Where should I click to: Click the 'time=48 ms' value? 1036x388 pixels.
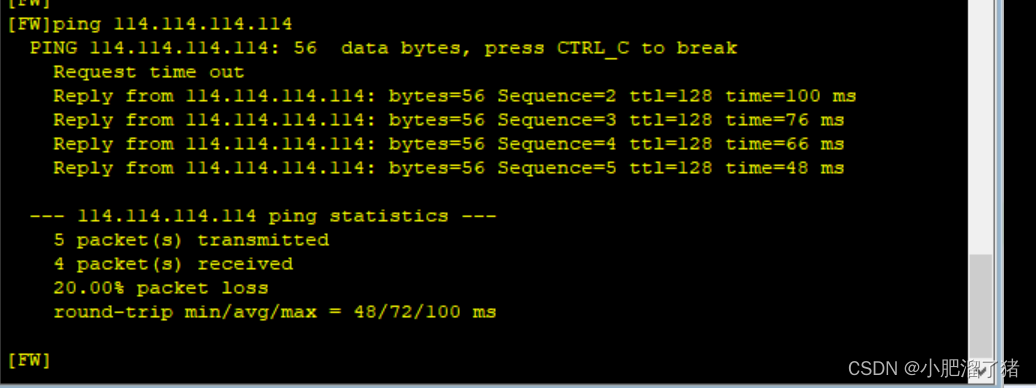point(785,168)
